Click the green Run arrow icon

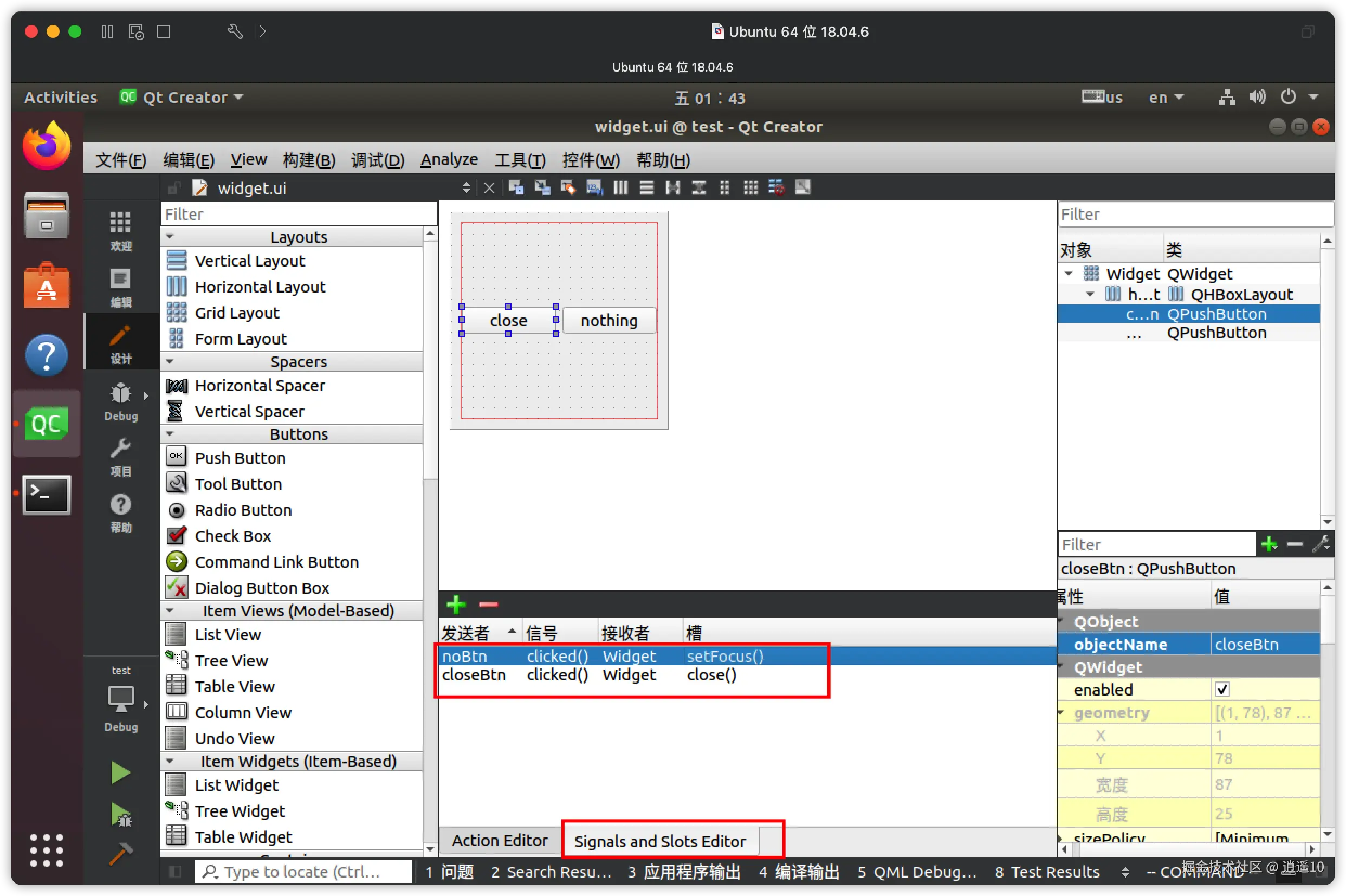click(x=120, y=772)
